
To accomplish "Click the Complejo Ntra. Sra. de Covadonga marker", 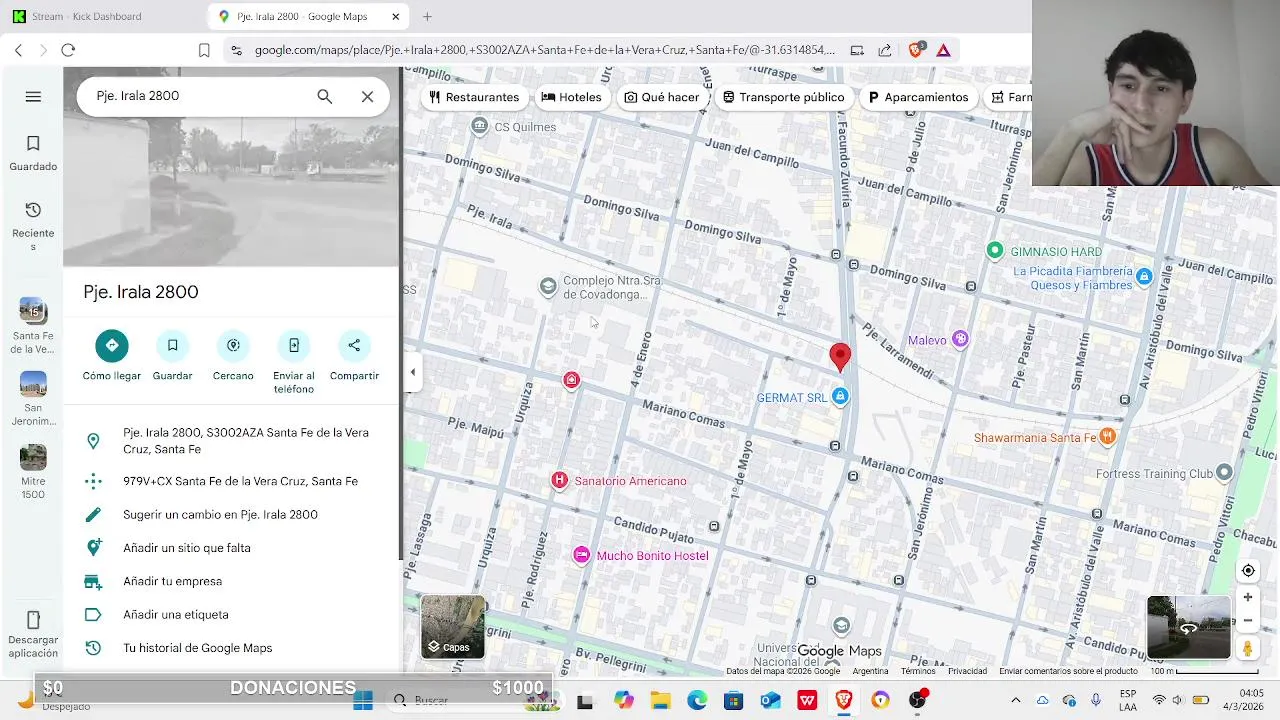I will (547, 287).
